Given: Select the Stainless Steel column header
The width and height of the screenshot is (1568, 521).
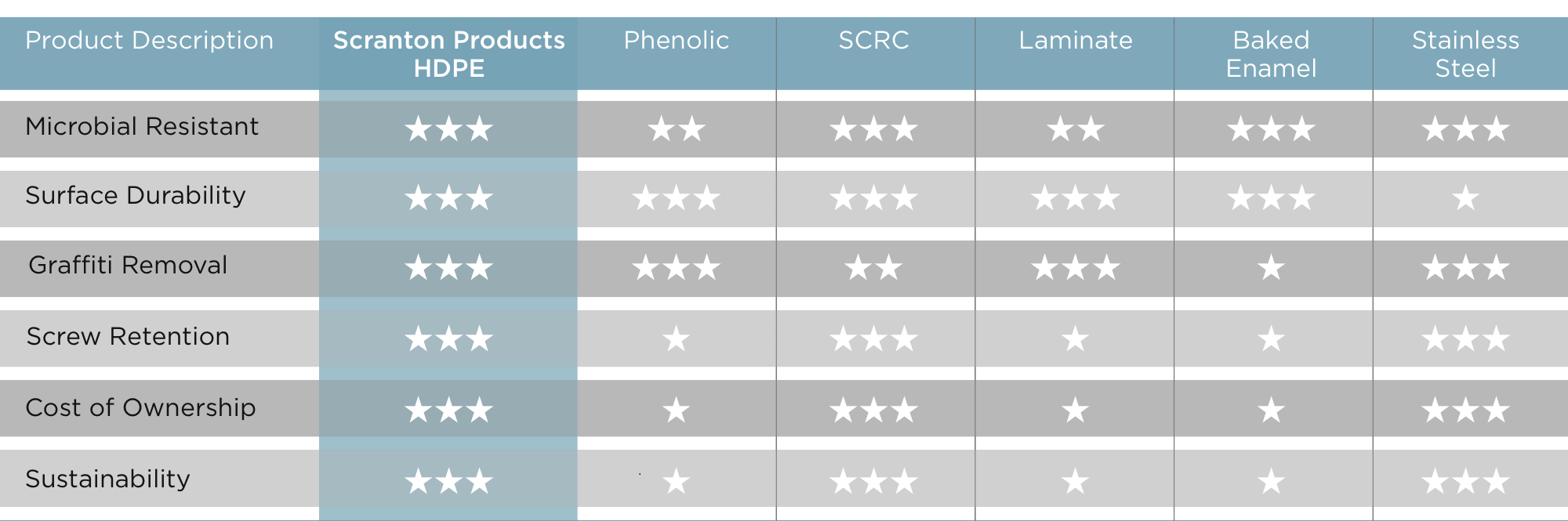Looking at the screenshot, I should (x=1465, y=54).
